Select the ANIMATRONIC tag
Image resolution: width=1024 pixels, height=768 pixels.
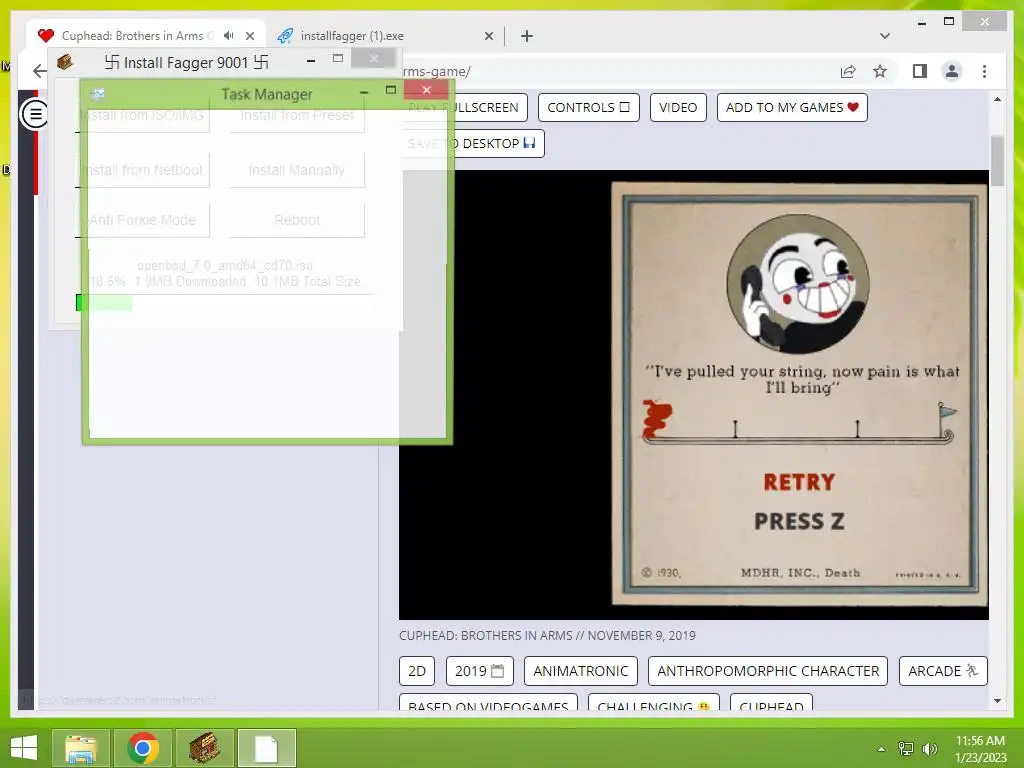click(581, 671)
